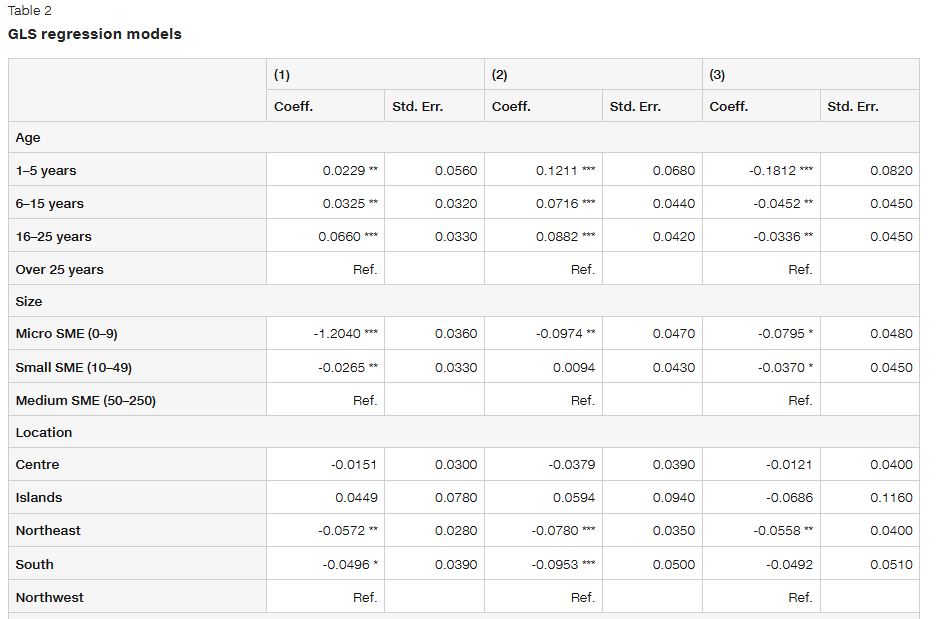Select the '6–15 years' row label

50,204
